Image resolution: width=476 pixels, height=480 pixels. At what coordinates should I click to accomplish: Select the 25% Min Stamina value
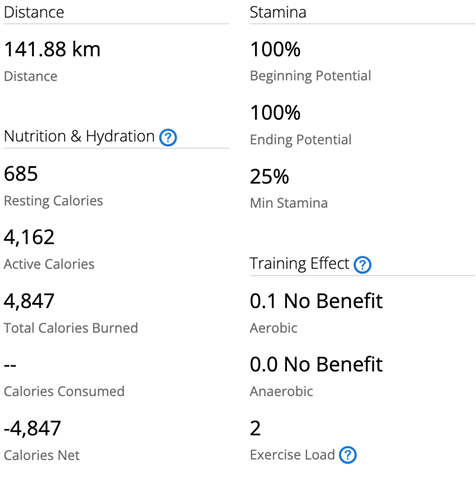(x=269, y=176)
